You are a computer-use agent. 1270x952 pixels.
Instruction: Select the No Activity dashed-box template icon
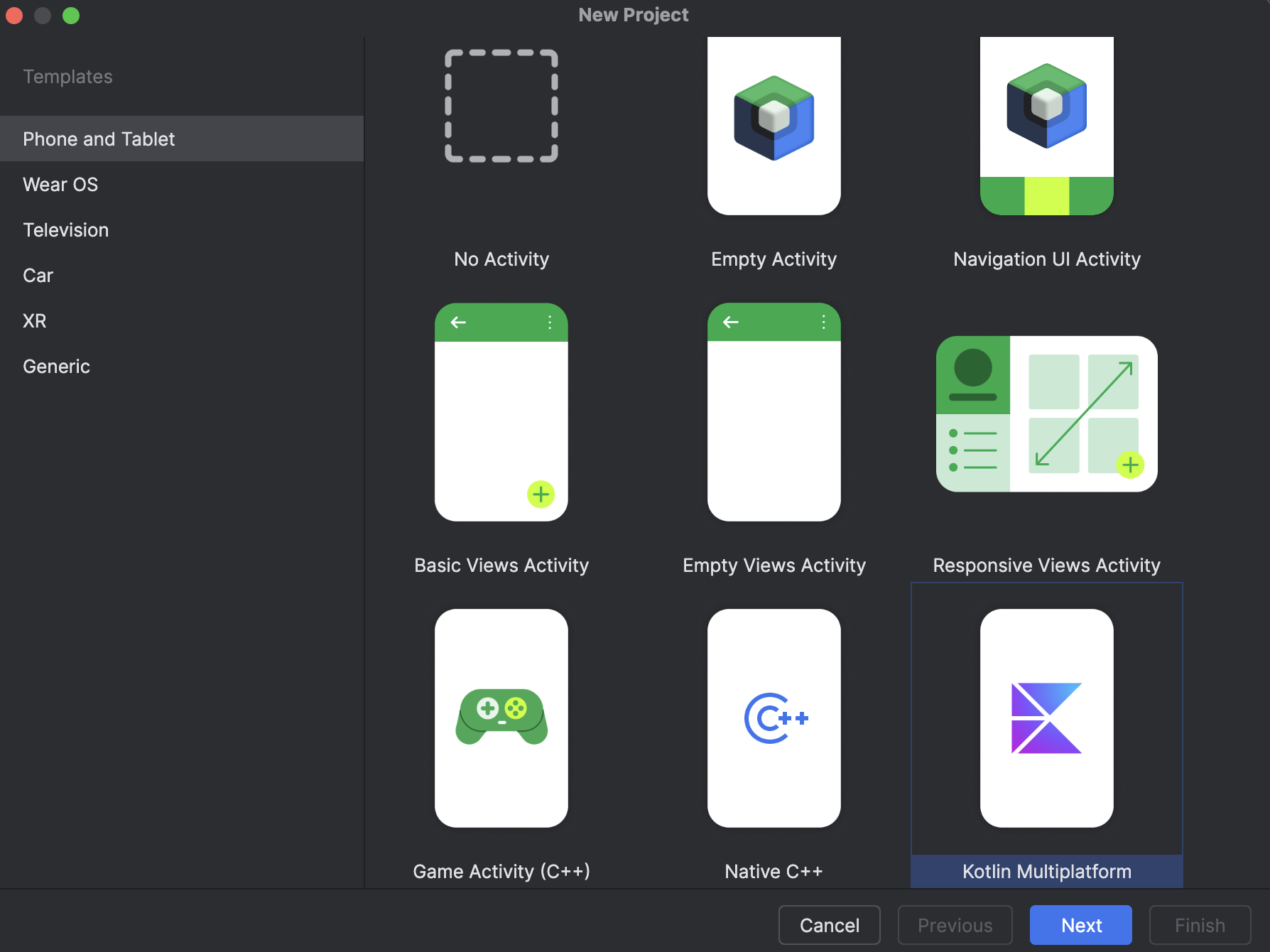[x=501, y=107]
